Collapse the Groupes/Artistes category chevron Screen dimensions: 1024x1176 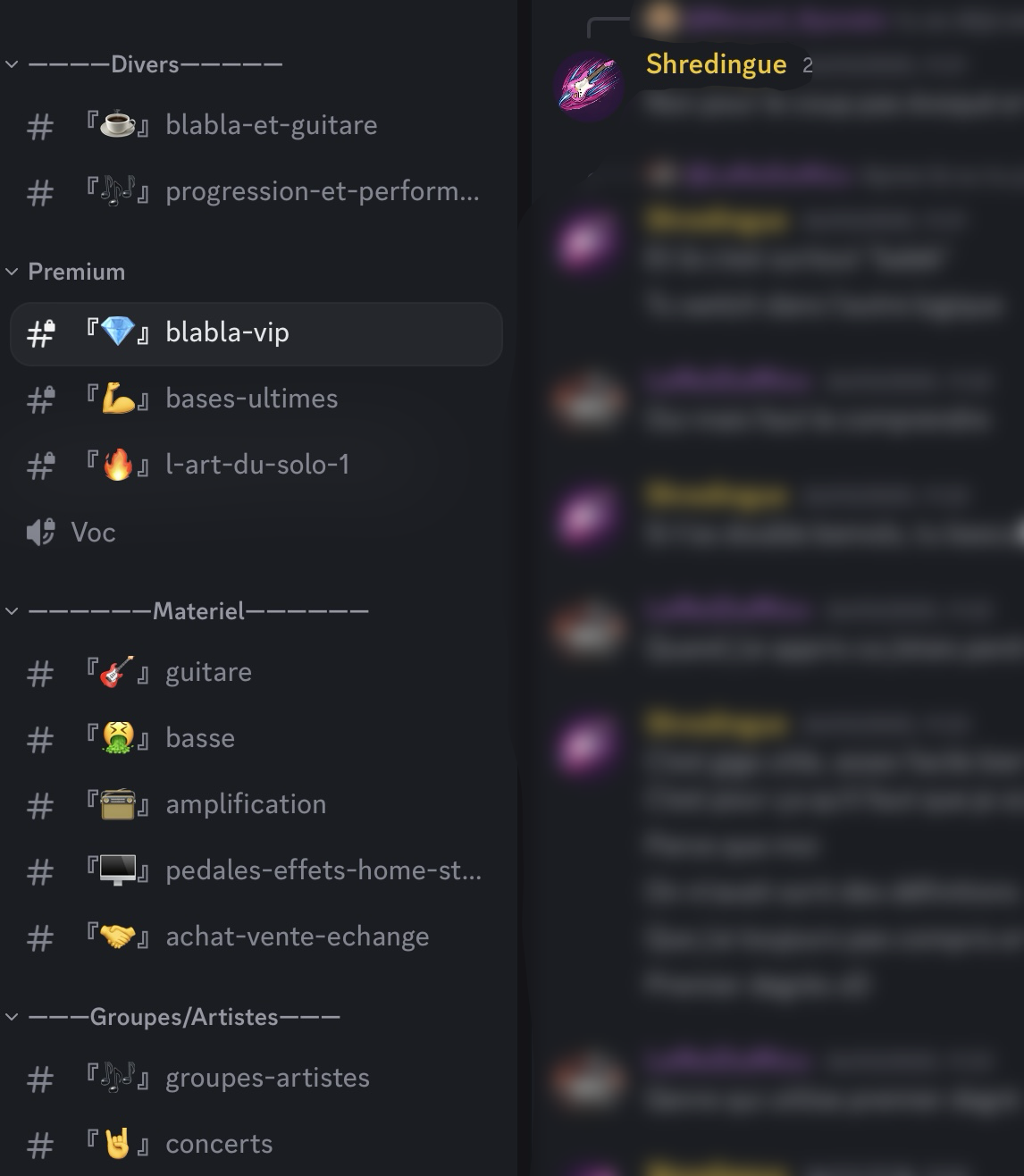12,1017
